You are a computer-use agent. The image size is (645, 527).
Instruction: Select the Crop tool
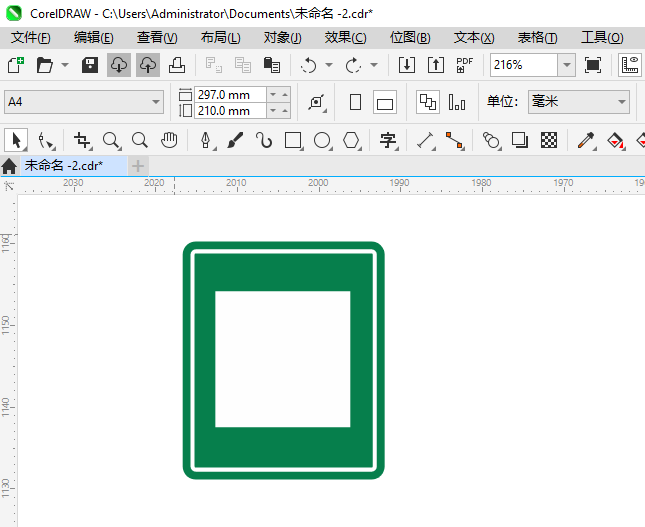[x=82, y=140]
